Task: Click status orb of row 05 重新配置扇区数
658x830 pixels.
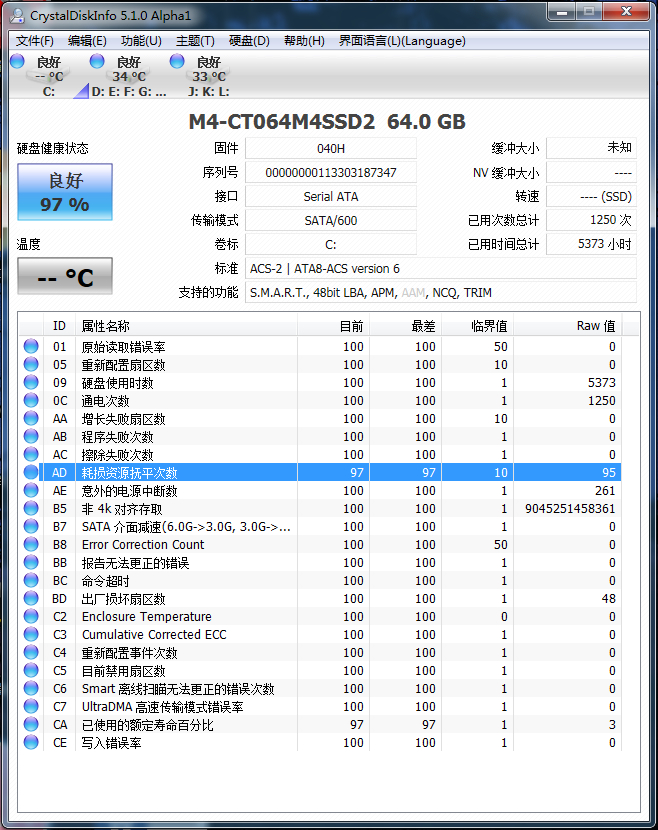Action: coord(31,364)
